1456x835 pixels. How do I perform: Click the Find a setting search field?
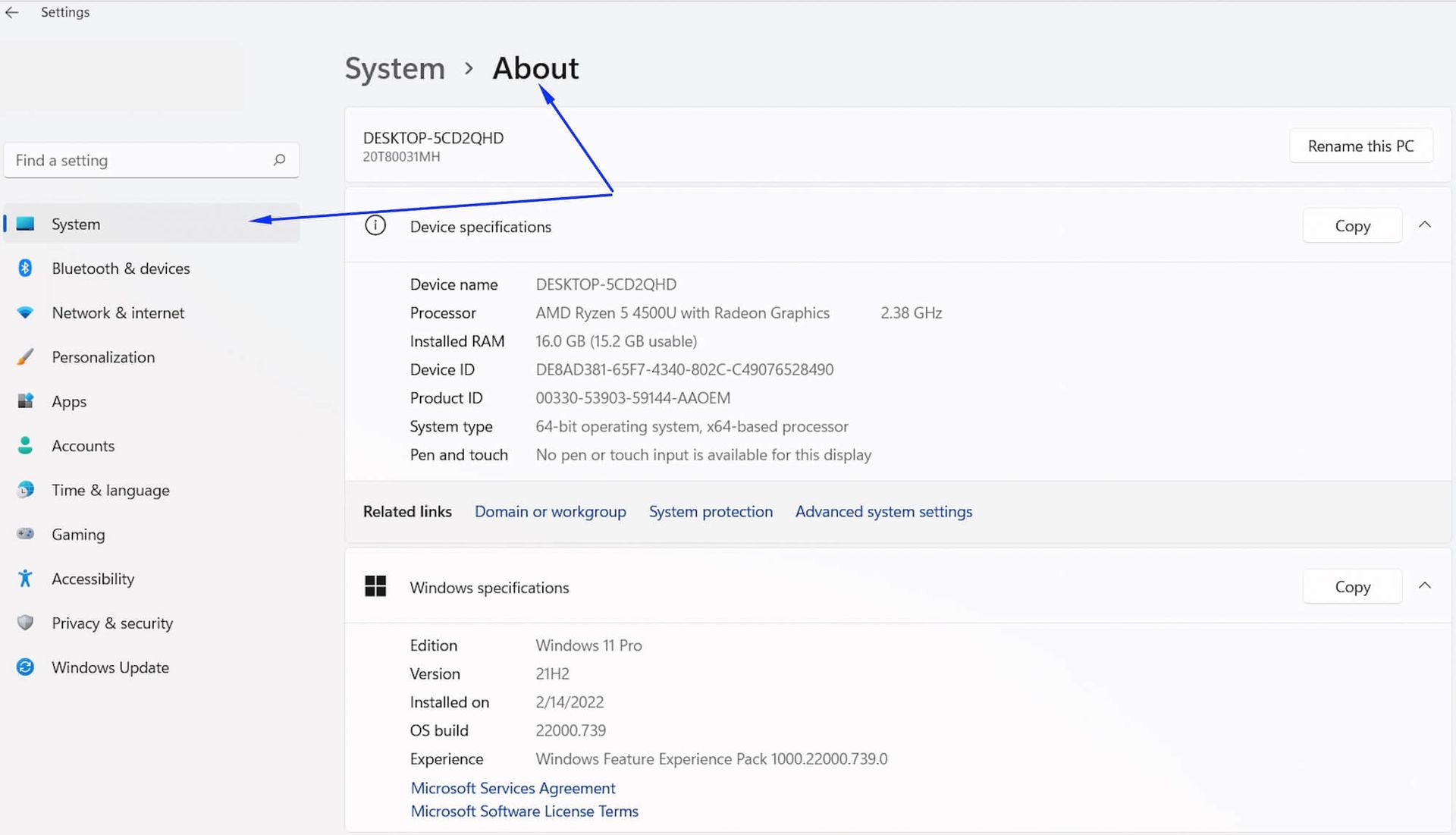tap(151, 160)
